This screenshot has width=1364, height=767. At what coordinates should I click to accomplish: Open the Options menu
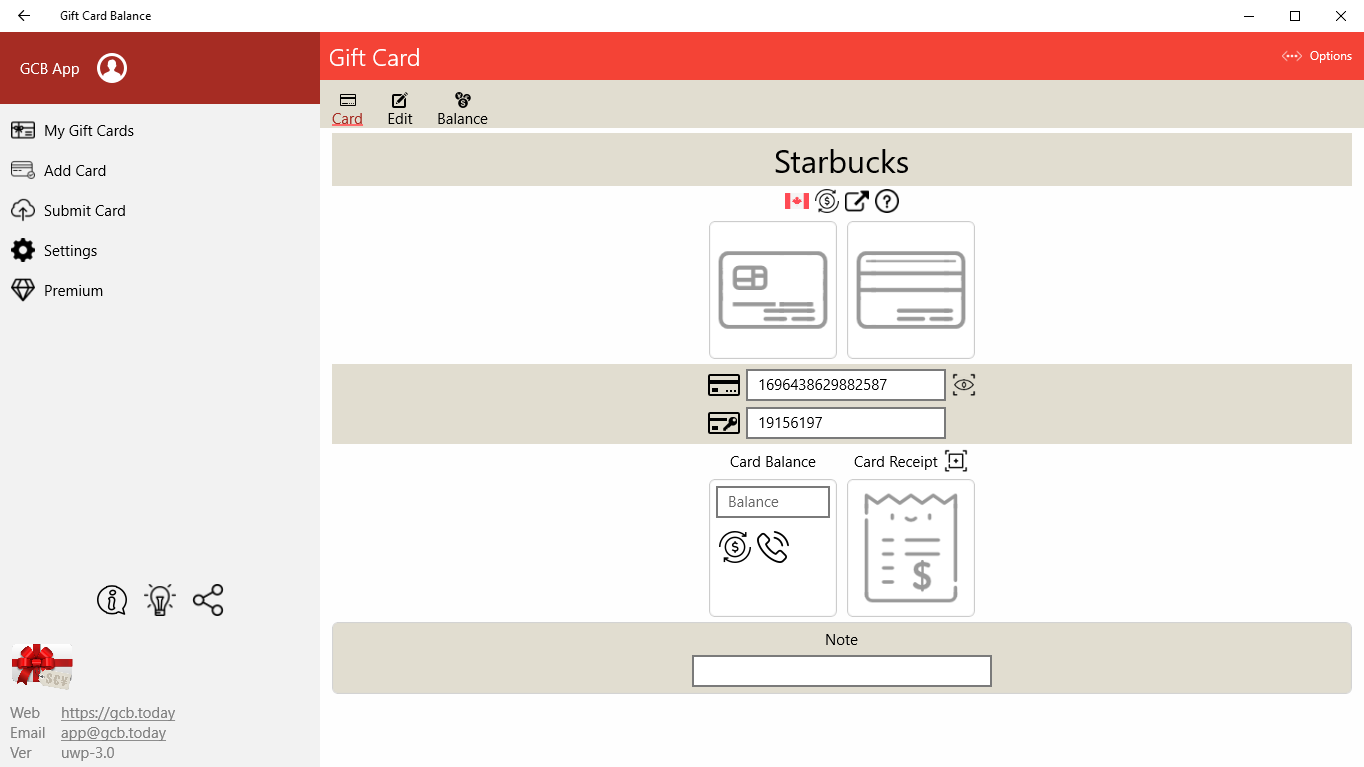point(1317,56)
